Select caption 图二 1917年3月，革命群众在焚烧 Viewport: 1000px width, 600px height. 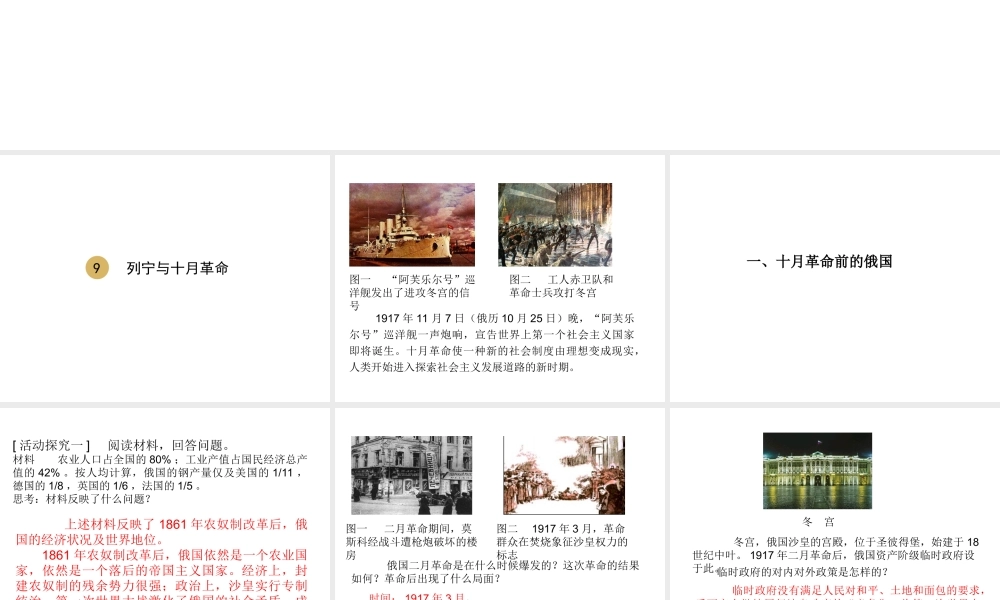pos(562,541)
